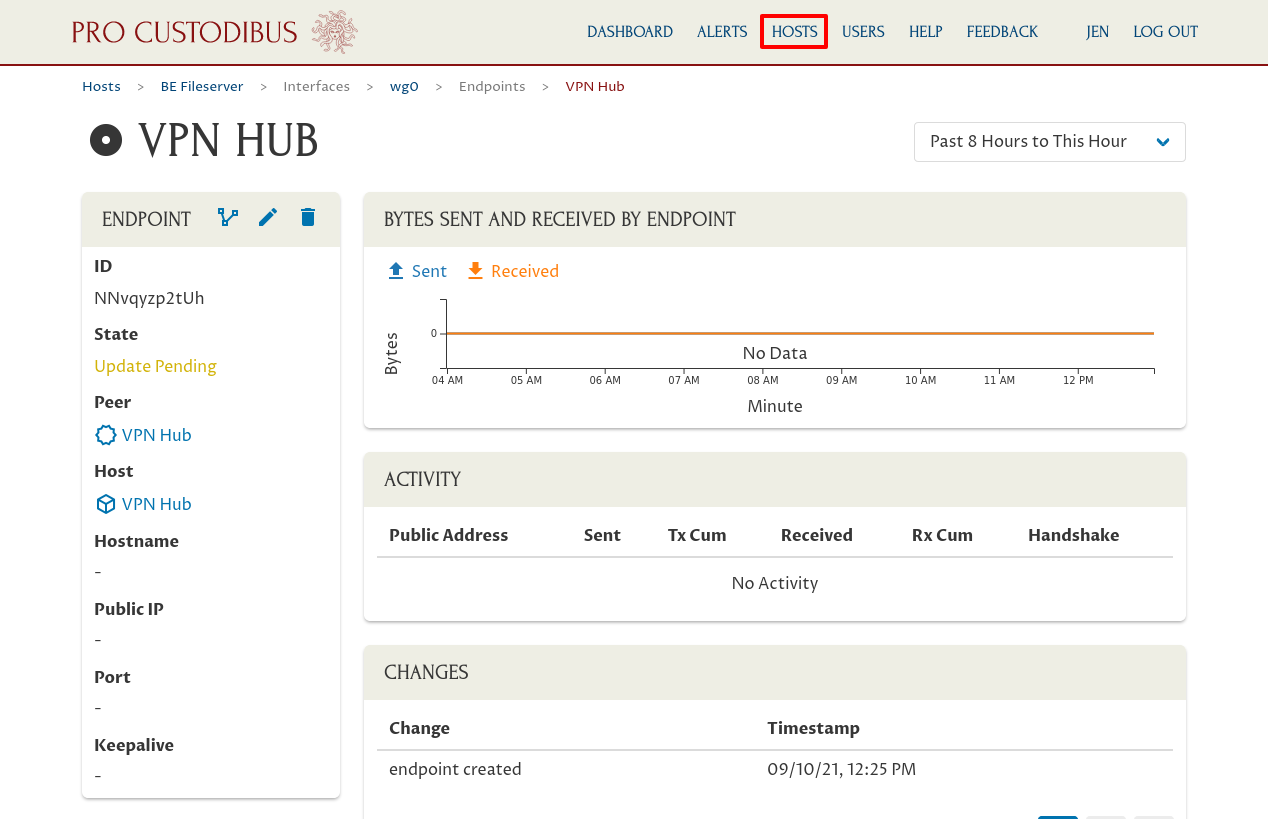Click the Tx Cum column header
1268x819 pixels.
[697, 535]
